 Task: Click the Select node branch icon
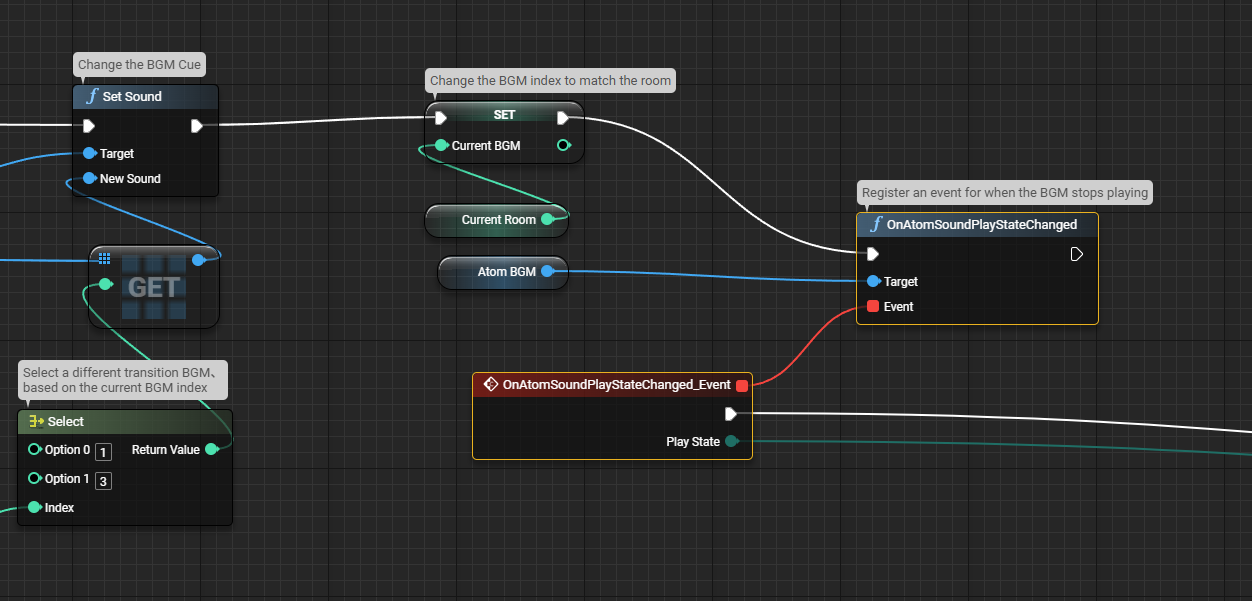[x=36, y=422]
